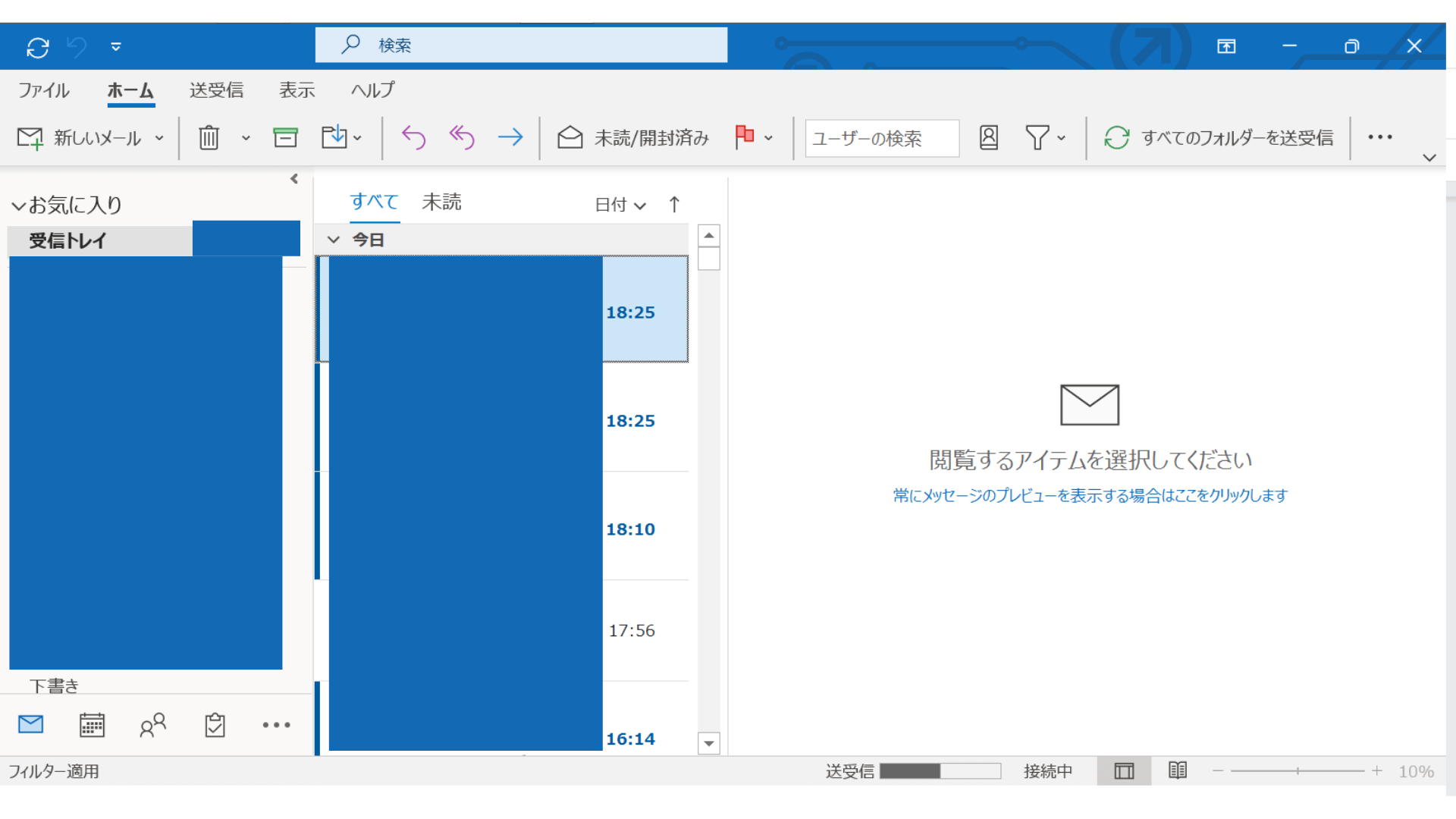Forward the email using the arrow icon
Image resolution: width=1456 pixels, height=819 pixels.
[x=510, y=137]
